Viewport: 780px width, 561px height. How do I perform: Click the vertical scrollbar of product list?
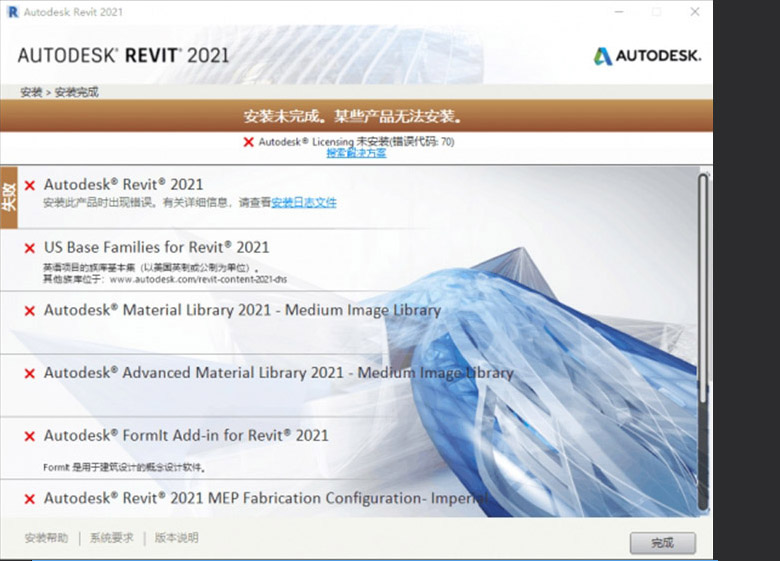coord(703,341)
